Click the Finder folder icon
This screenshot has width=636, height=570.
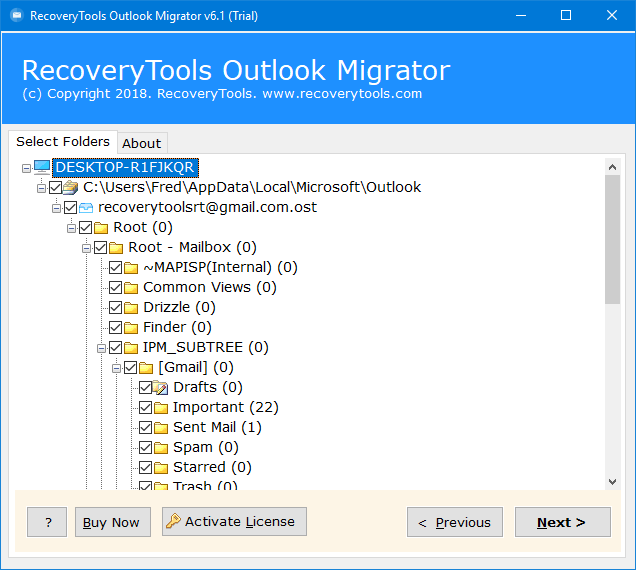pyautogui.click(x=131, y=327)
